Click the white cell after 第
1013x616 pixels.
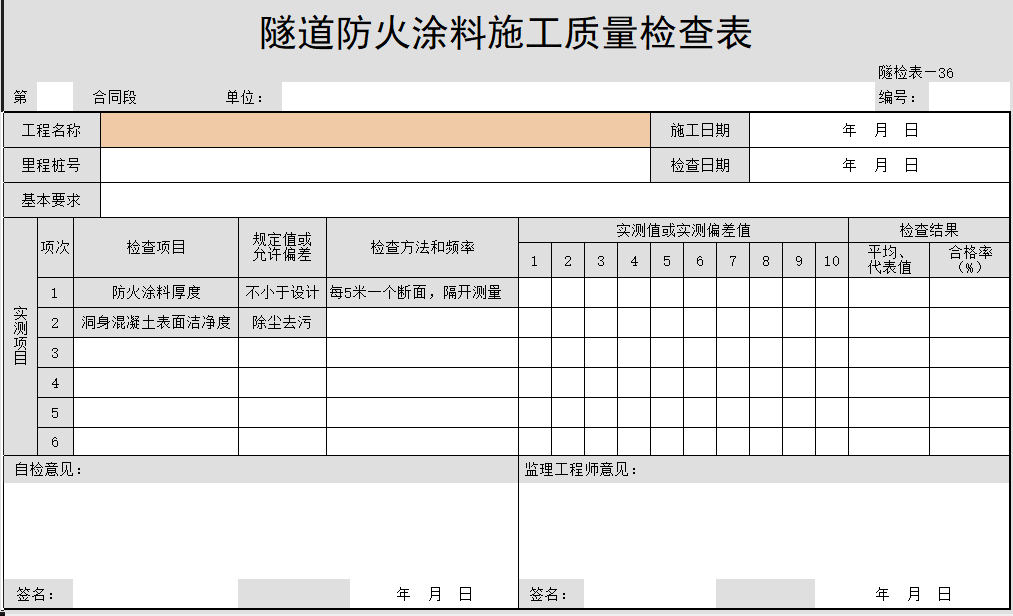coord(55,97)
